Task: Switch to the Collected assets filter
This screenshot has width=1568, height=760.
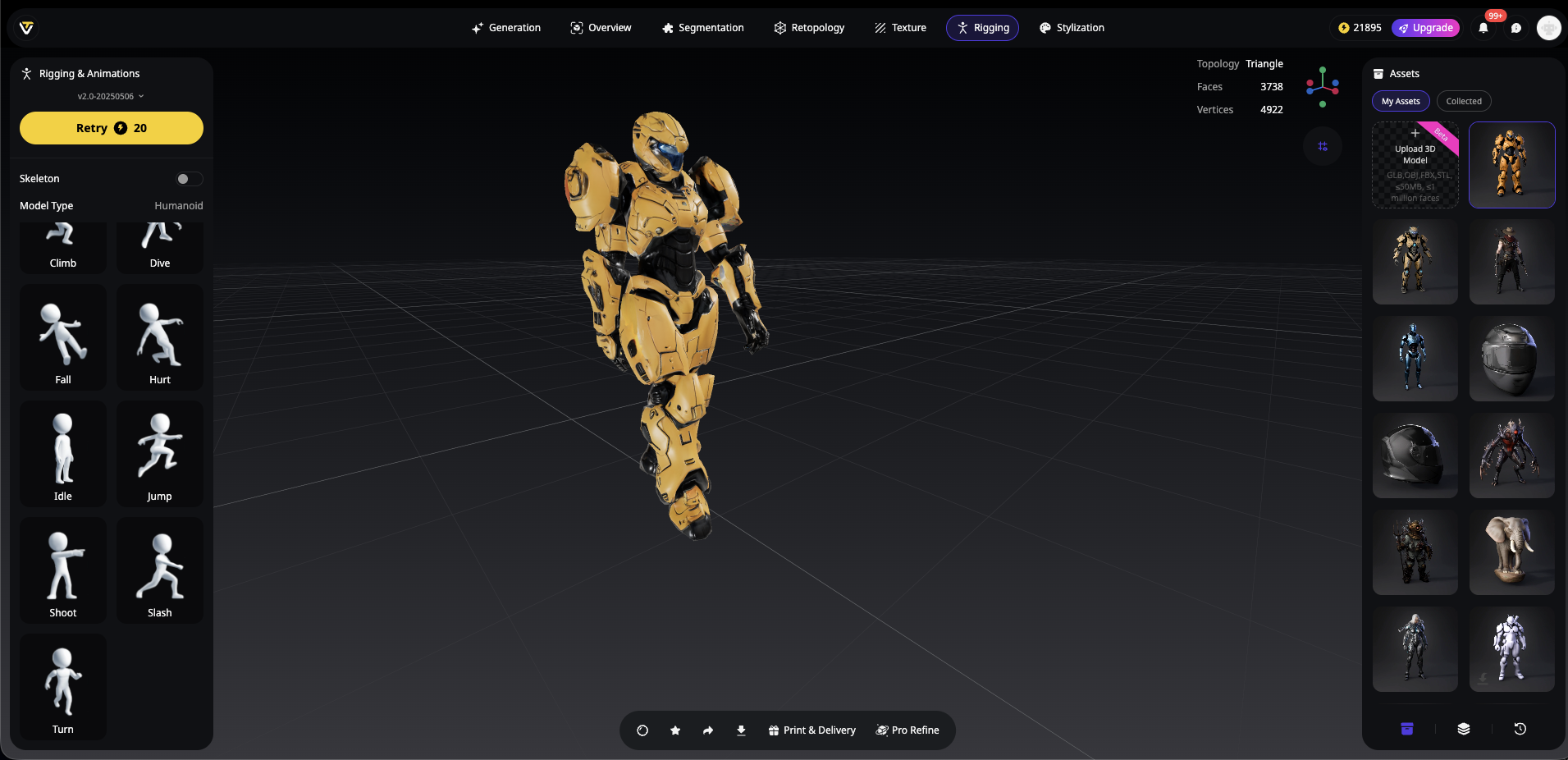Action: [1464, 101]
